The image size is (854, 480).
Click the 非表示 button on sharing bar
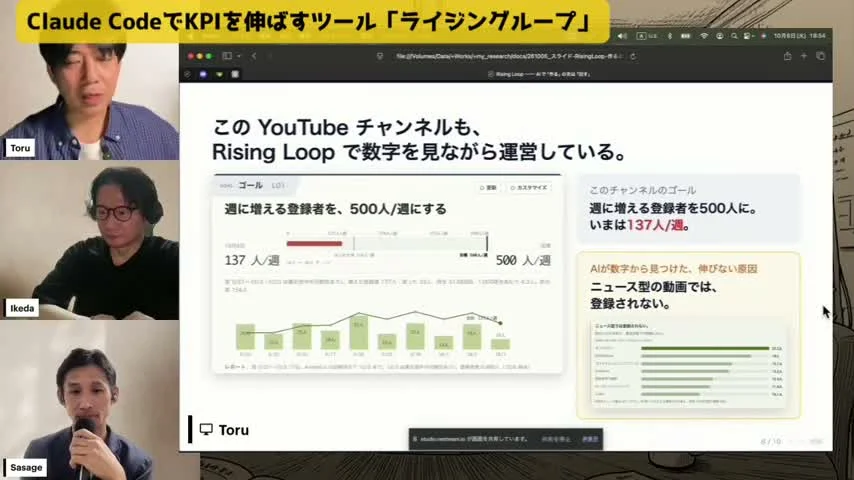coord(590,439)
